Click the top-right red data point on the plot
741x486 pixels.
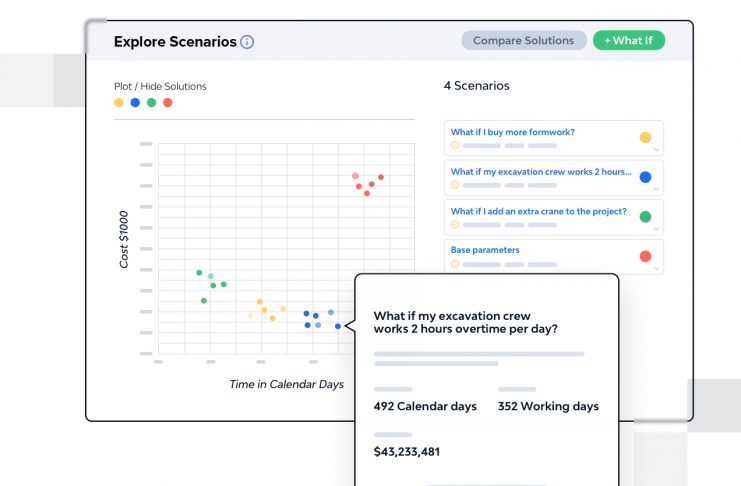pyautogui.click(x=381, y=177)
